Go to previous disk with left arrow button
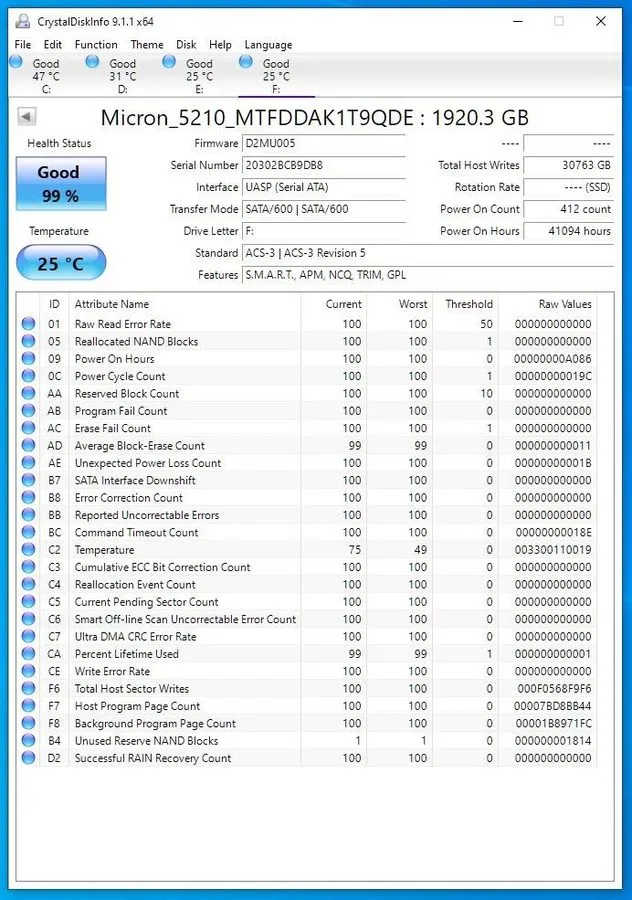The image size is (632, 900). point(26,117)
